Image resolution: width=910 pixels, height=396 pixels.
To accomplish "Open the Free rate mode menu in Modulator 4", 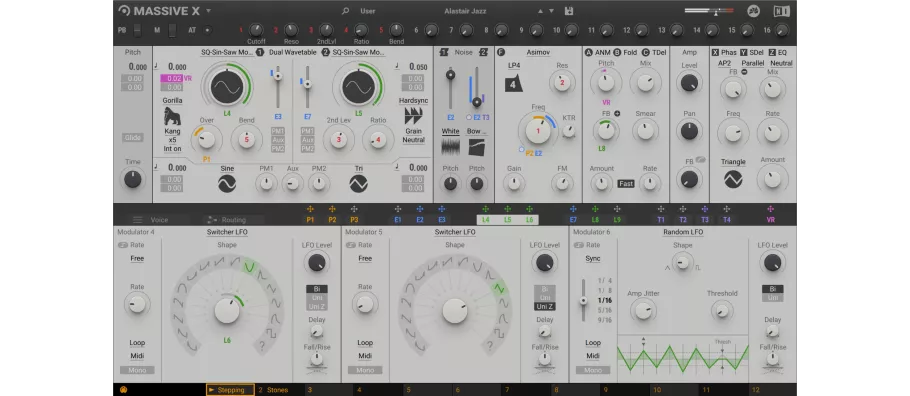I will [137, 258].
